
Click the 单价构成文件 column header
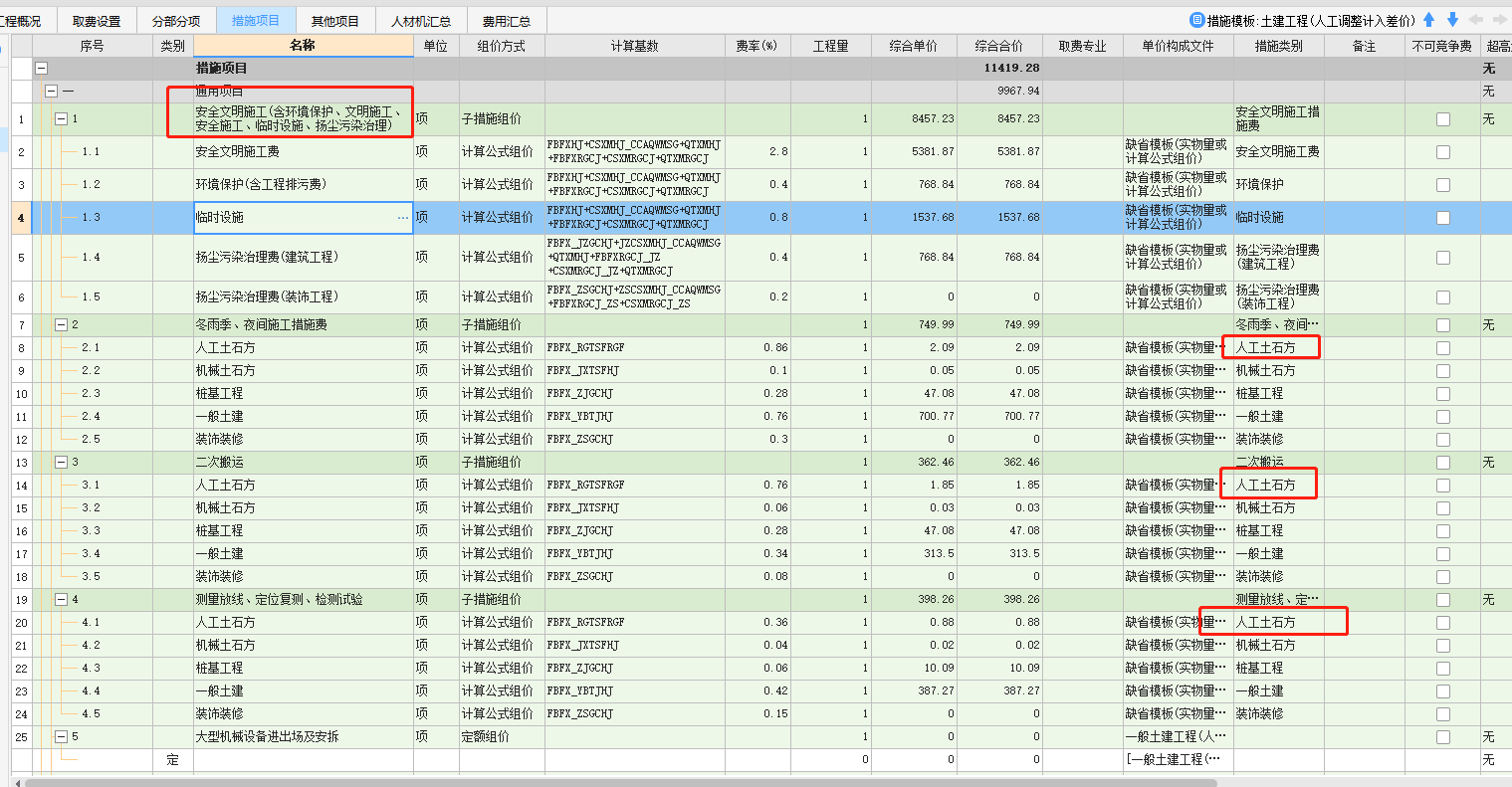pos(1179,46)
